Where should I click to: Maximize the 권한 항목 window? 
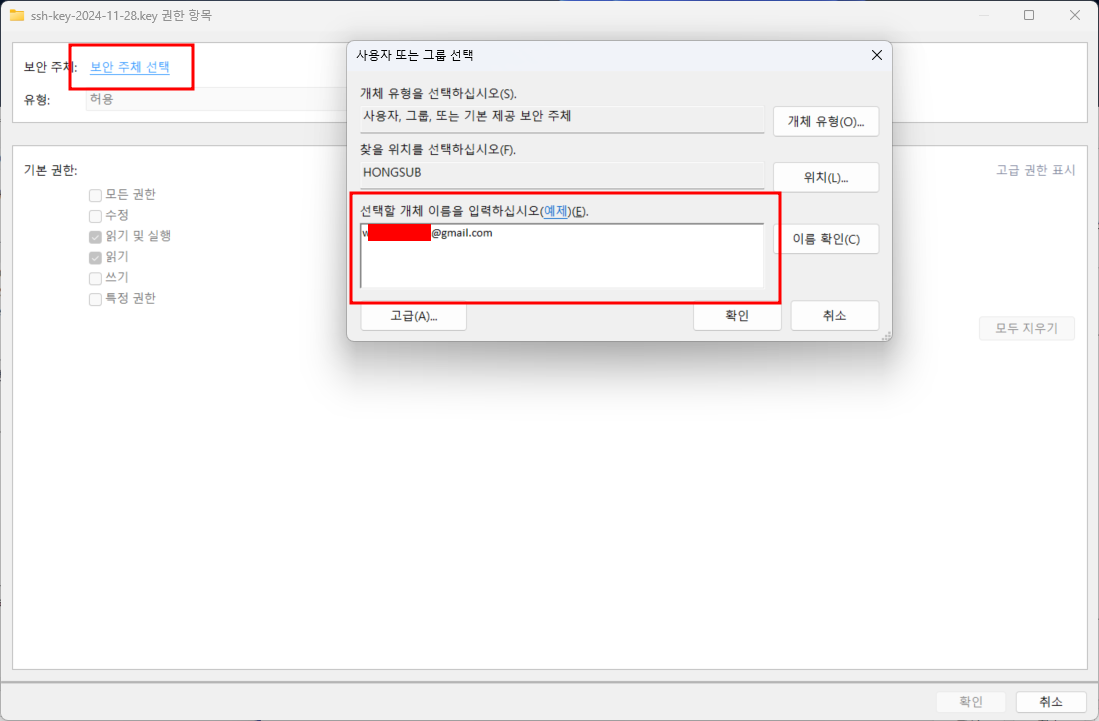1029,15
